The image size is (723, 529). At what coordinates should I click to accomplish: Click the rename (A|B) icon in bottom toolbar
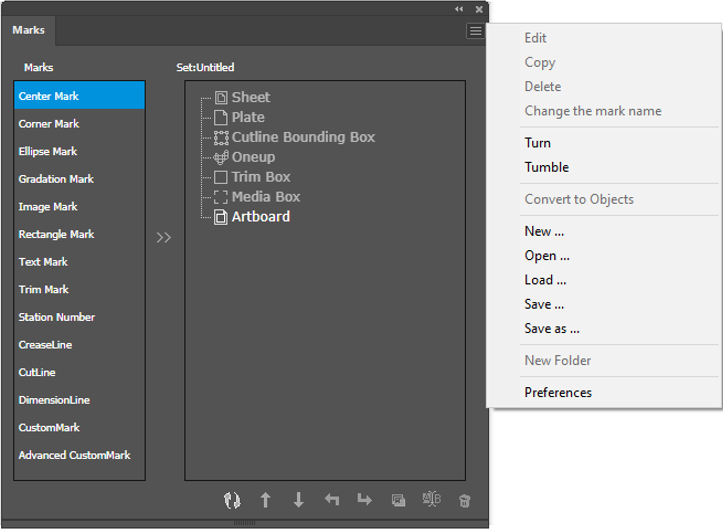point(431,500)
